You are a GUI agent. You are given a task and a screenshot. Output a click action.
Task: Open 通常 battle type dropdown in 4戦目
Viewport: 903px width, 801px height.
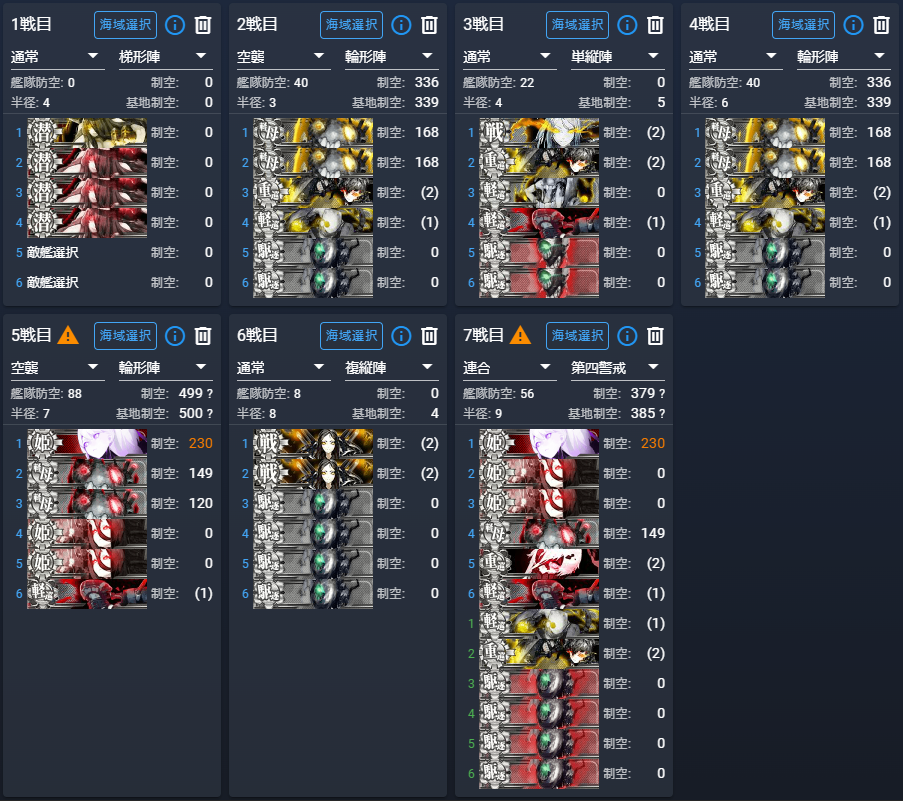click(736, 57)
